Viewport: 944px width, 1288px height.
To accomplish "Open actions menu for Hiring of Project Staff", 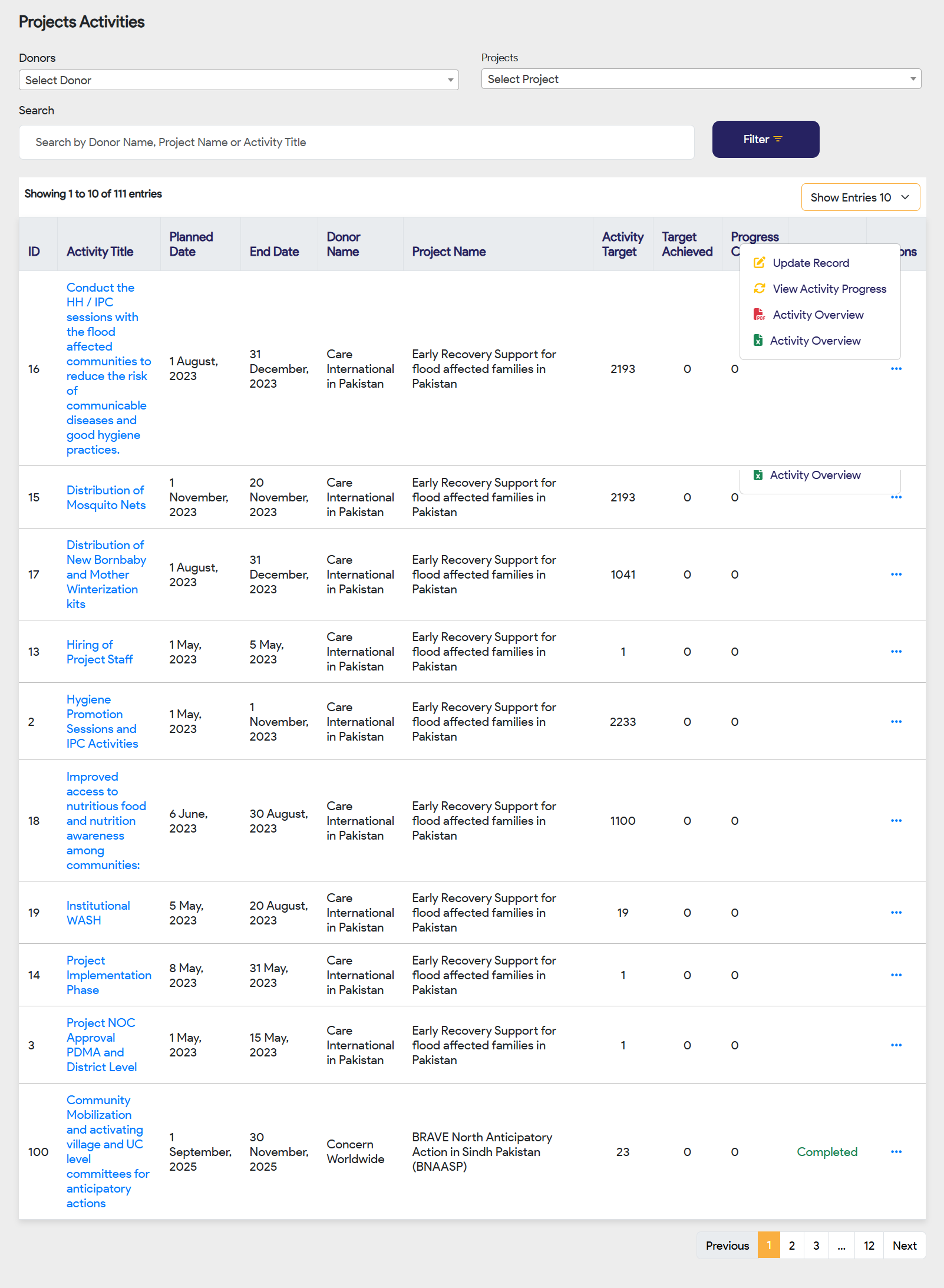I will click(896, 652).
